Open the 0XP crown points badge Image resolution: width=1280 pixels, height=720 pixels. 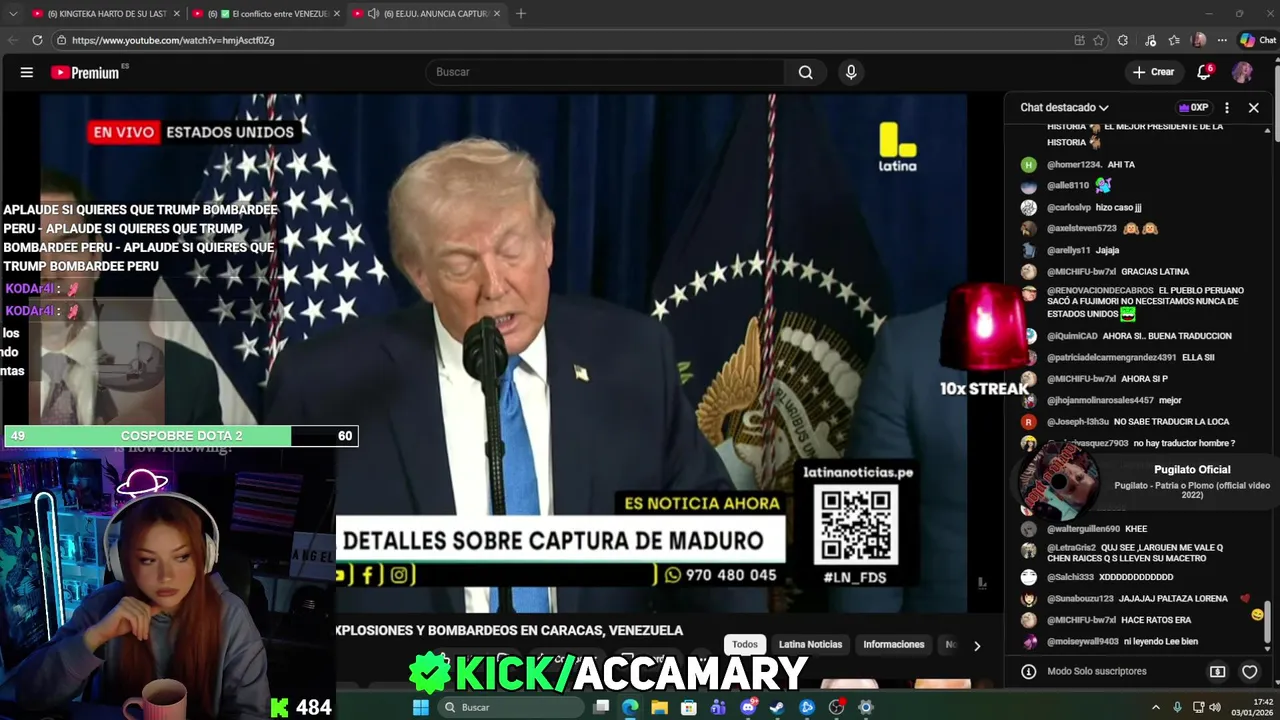(1193, 107)
